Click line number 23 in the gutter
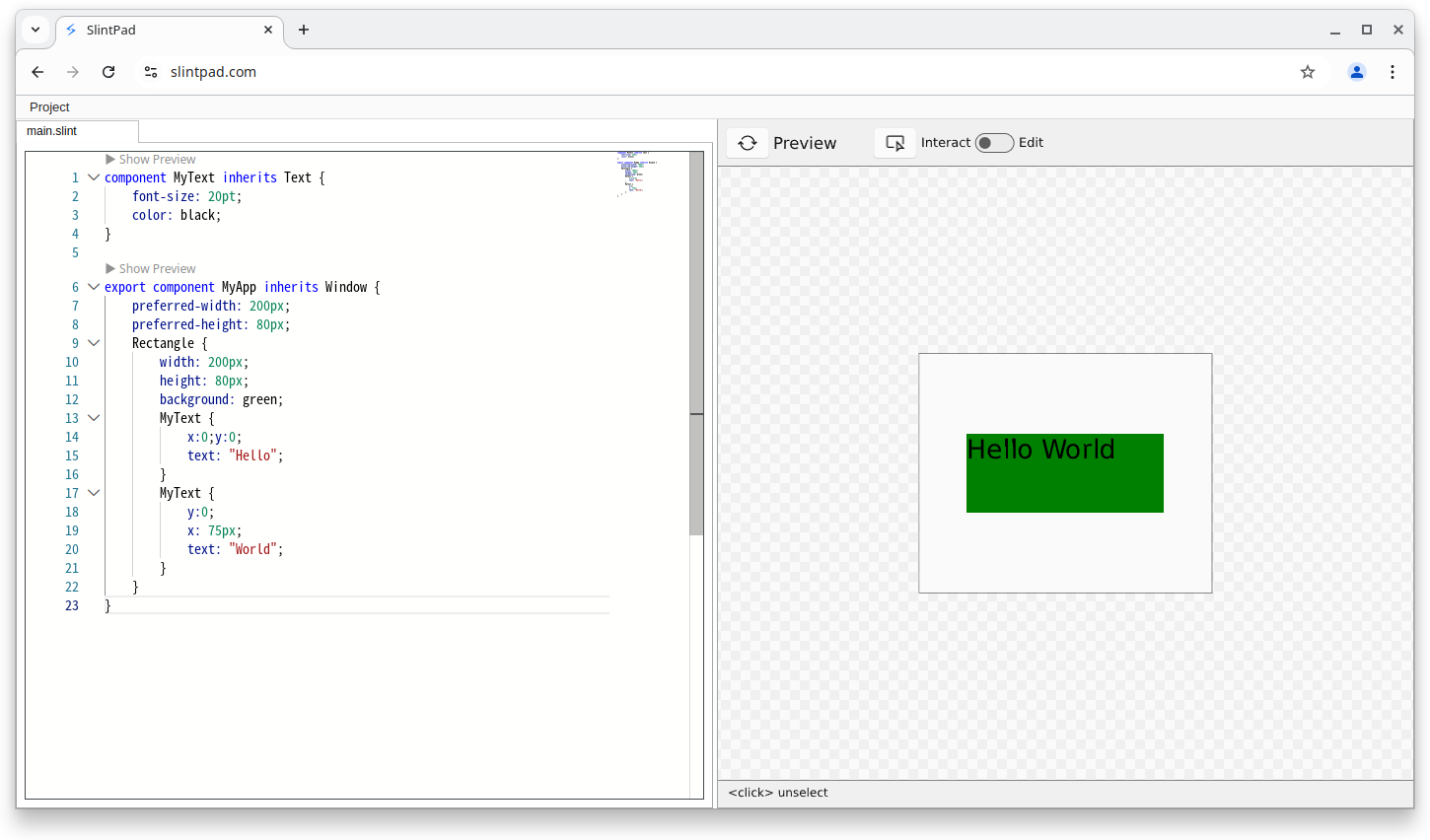 (72, 605)
